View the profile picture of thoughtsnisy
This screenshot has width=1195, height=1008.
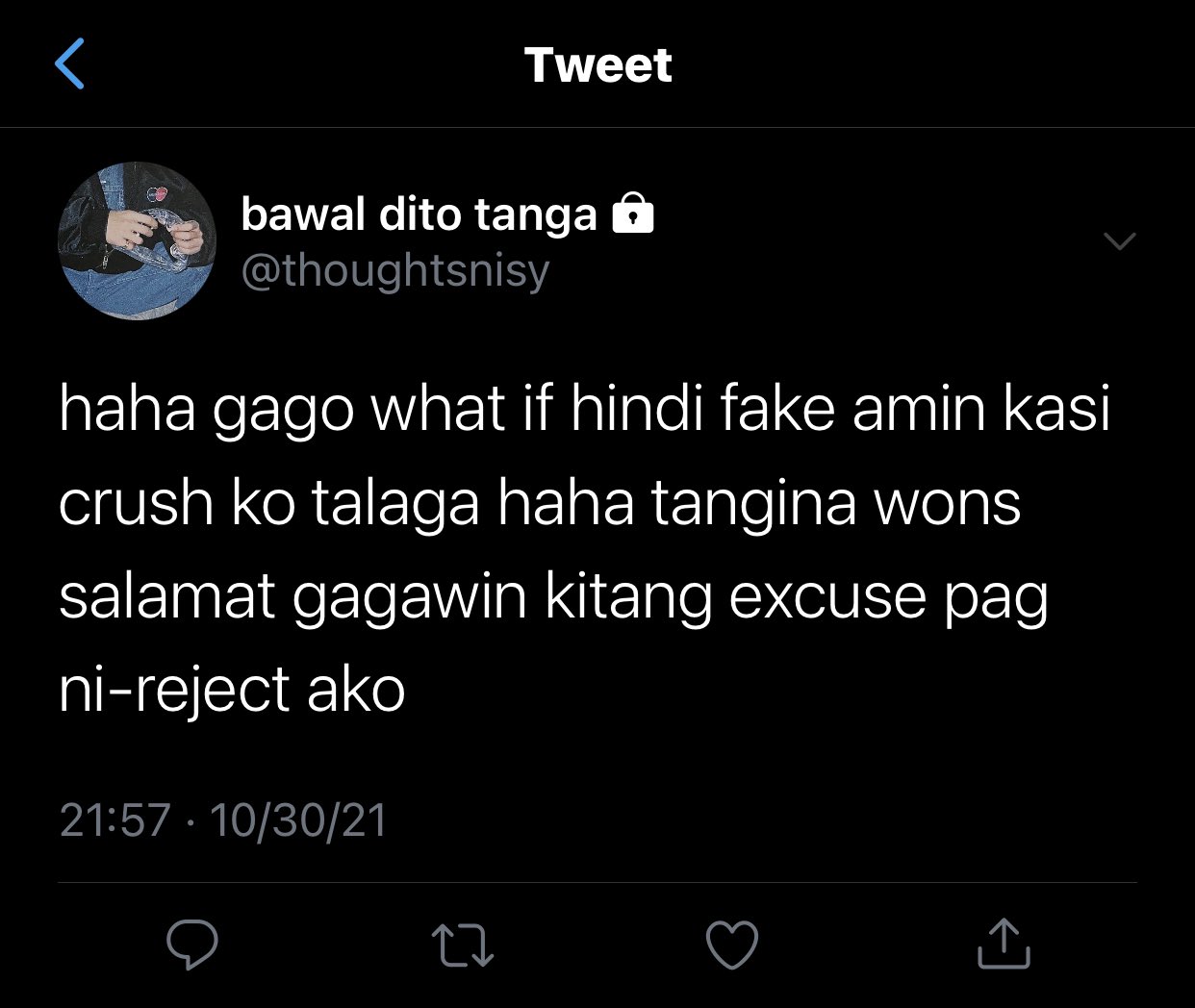pos(137,240)
